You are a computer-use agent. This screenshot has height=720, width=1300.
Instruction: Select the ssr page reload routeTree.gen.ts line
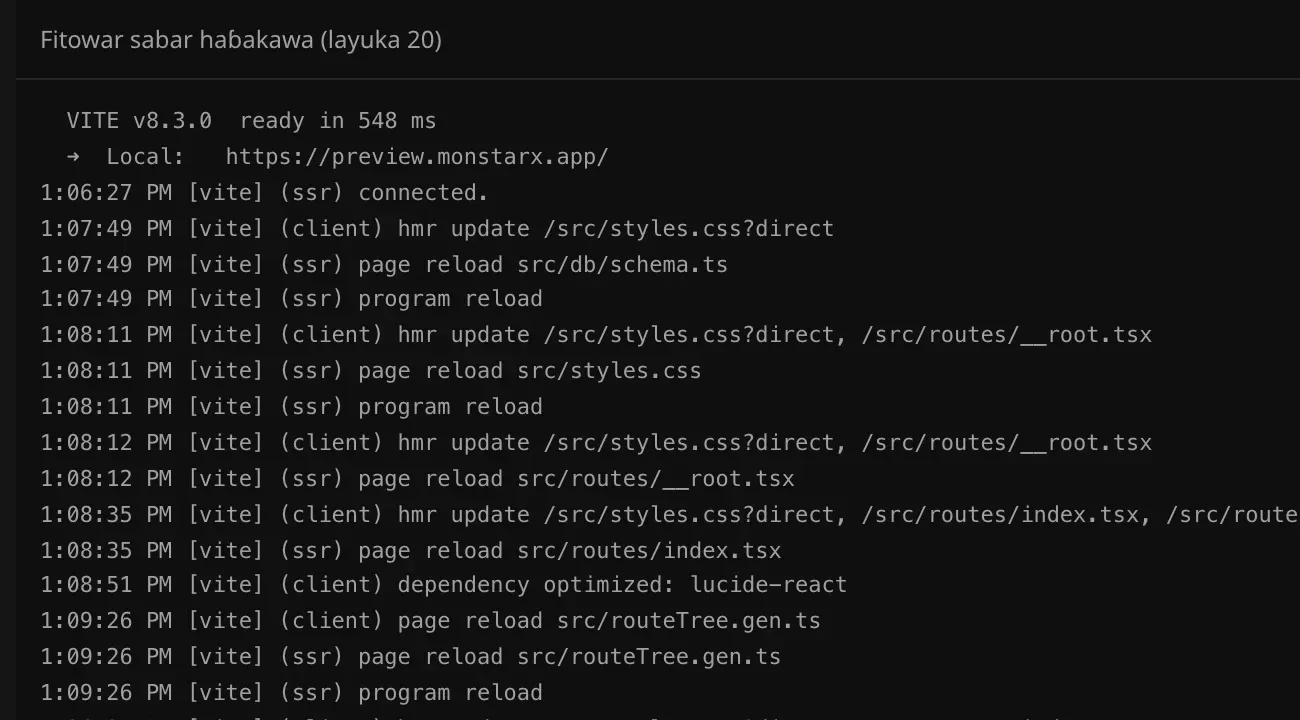tap(411, 657)
